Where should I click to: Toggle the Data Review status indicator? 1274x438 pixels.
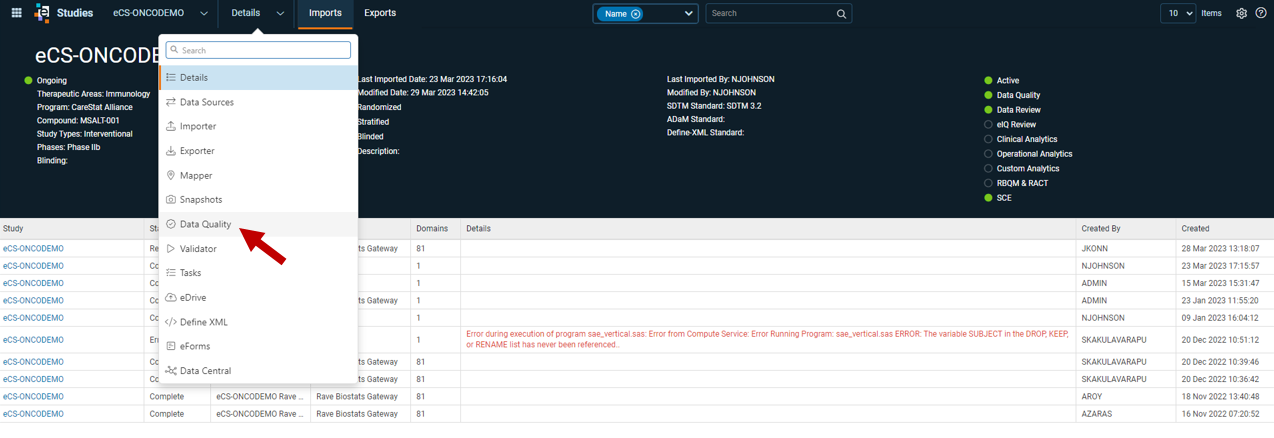(x=988, y=110)
